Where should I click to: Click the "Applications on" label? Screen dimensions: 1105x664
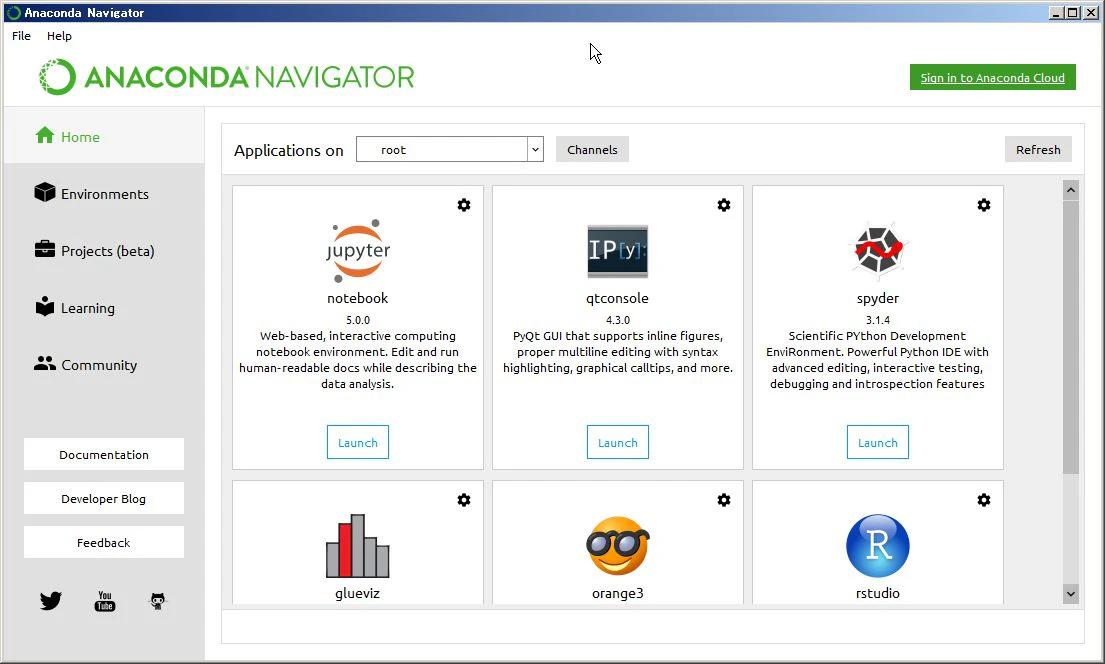[x=289, y=150]
